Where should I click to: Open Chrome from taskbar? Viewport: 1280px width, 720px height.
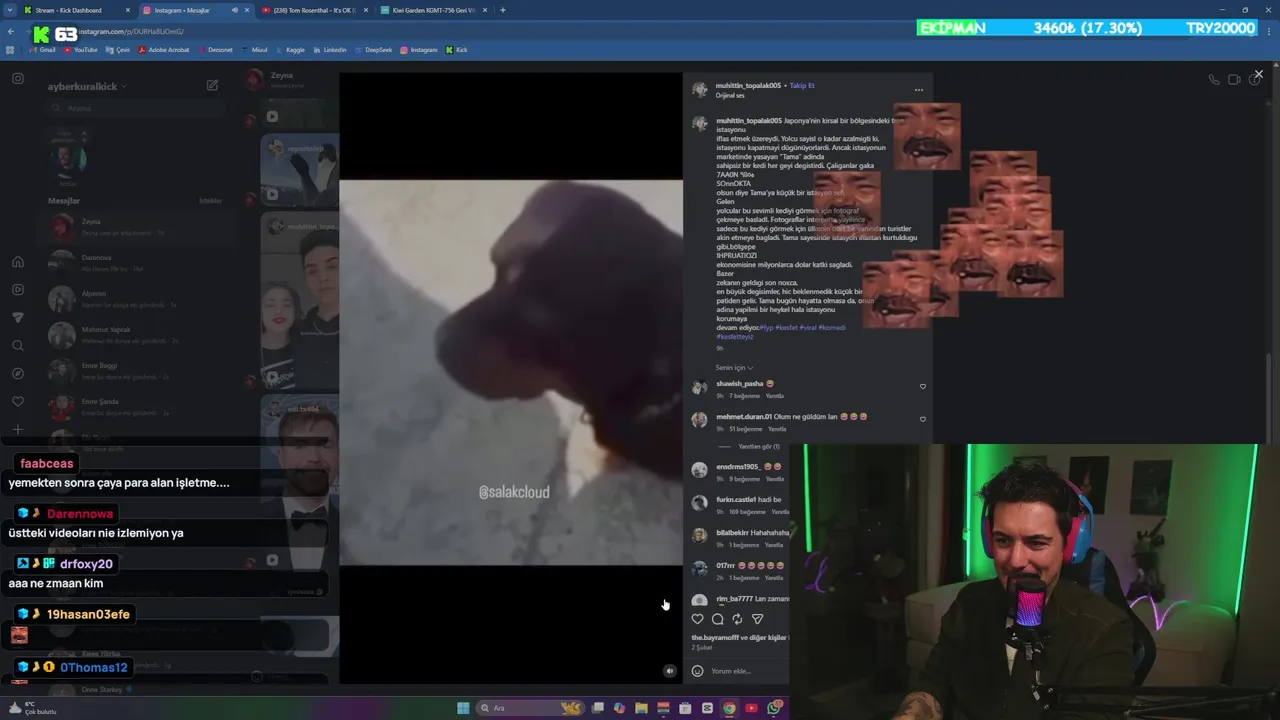point(729,708)
